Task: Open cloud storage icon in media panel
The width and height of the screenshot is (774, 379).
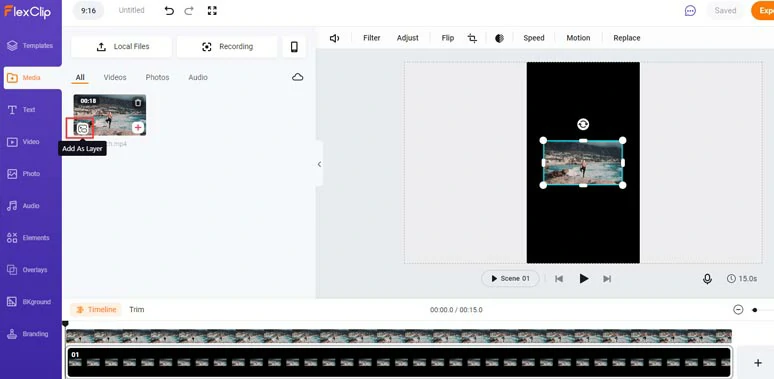Action: tap(298, 77)
